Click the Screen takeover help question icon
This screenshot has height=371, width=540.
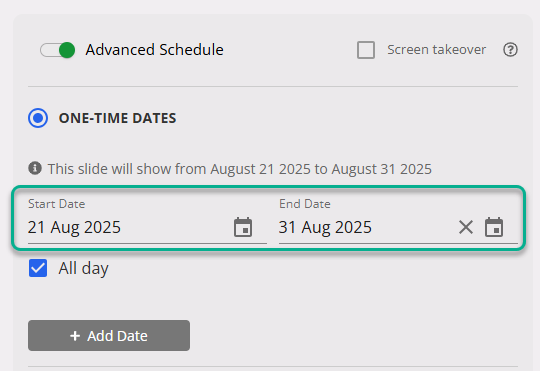(x=510, y=50)
